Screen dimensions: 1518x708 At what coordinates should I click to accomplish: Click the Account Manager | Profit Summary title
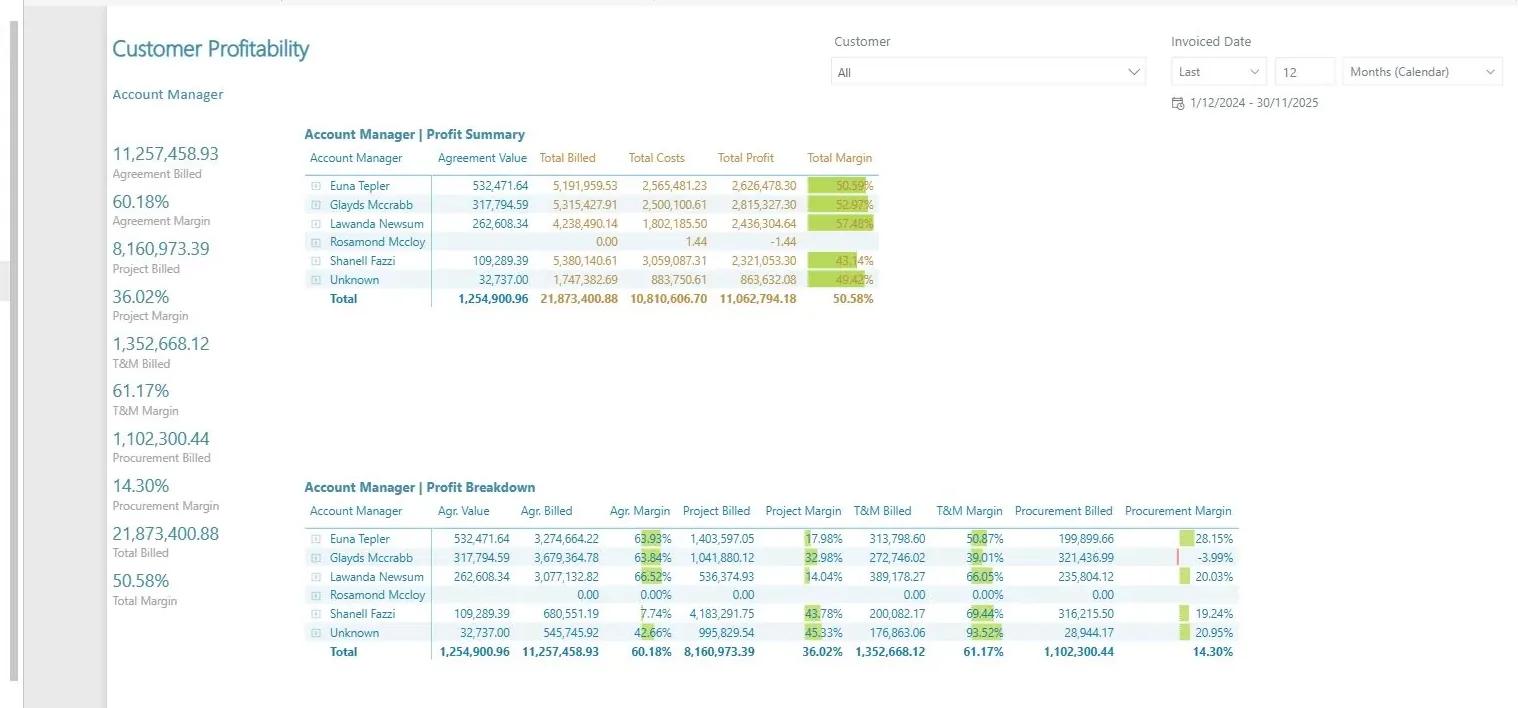click(x=414, y=134)
